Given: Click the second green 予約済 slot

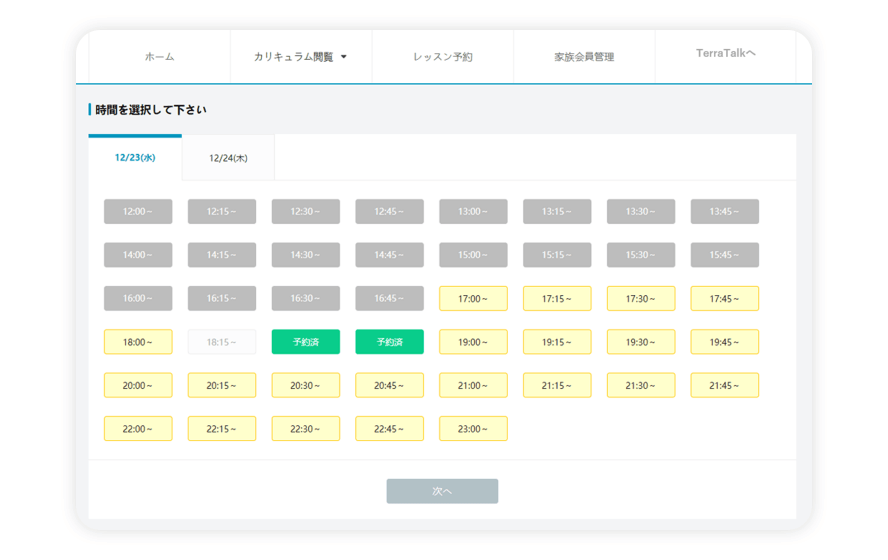Looking at the screenshot, I should [x=389, y=342].
